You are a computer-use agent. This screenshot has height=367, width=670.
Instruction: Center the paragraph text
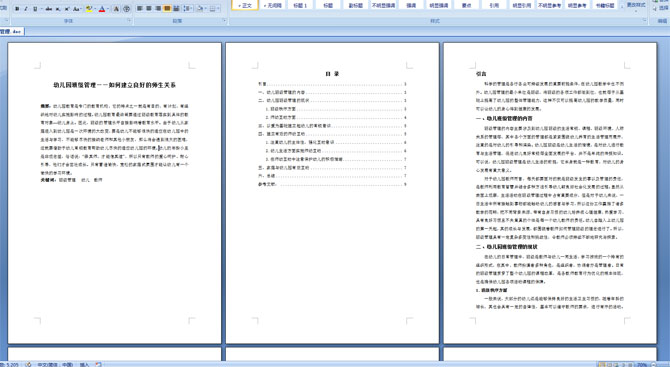click(x=149, y=9)
